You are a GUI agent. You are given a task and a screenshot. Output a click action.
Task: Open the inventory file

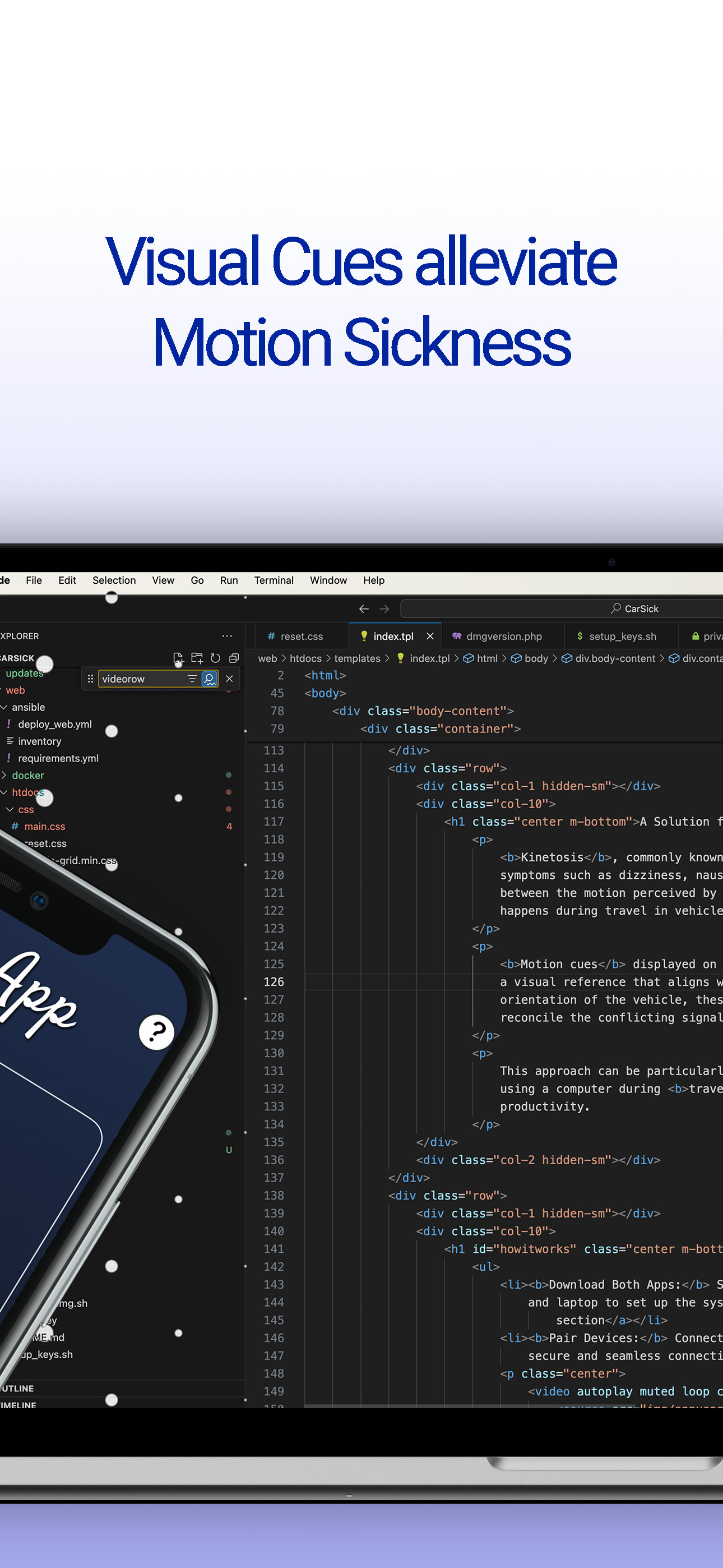click(40, 741)
